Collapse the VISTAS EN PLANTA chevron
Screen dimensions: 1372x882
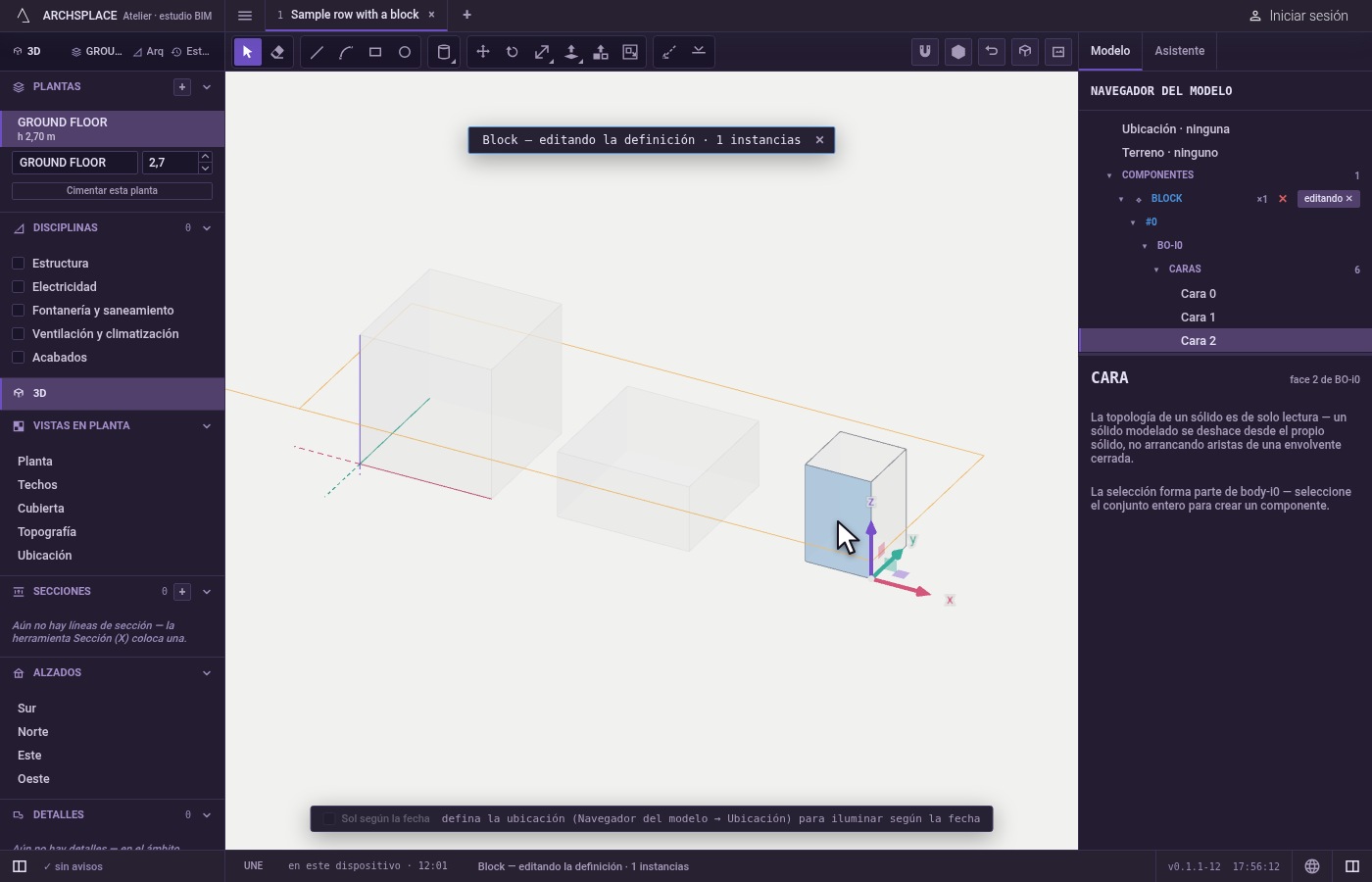207,426
